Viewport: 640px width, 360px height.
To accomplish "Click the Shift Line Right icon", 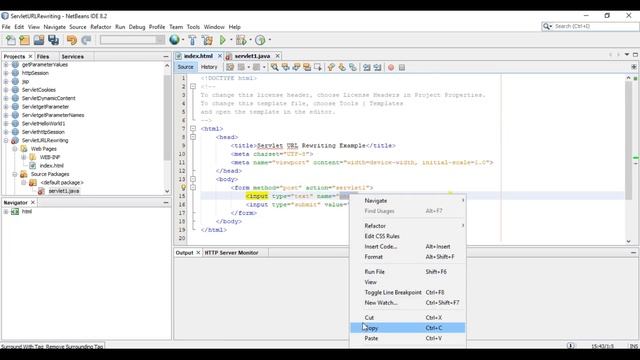I will 378,67.
